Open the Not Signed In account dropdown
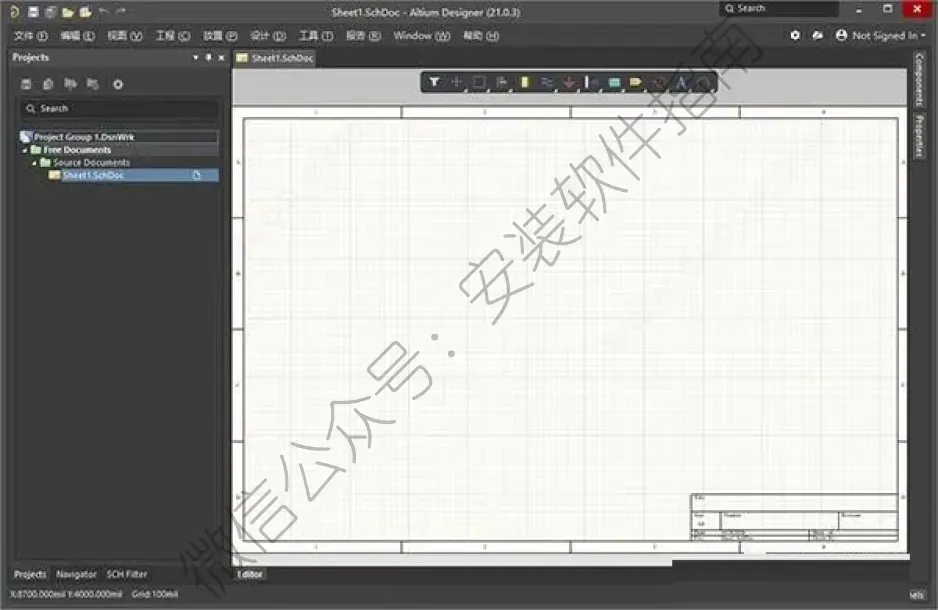The width and height of the screenshot is (938, 610). (x=881, y=35)
